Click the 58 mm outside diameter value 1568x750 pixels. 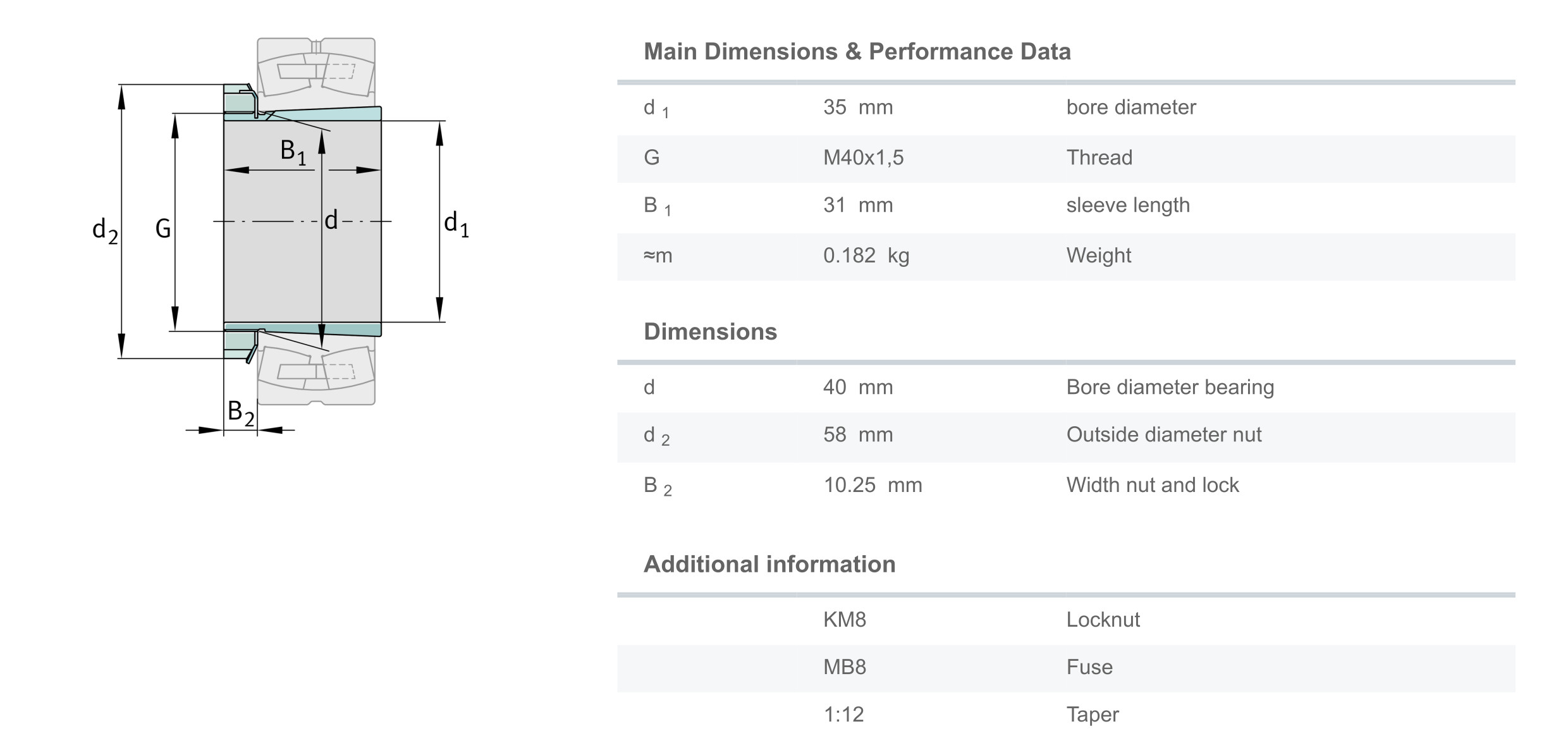857,434
